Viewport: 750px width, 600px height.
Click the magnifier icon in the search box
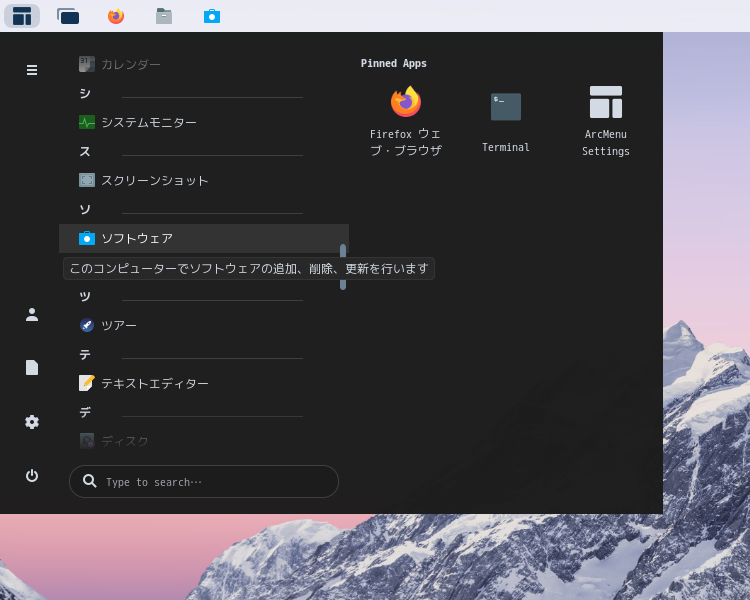point(89,481)
